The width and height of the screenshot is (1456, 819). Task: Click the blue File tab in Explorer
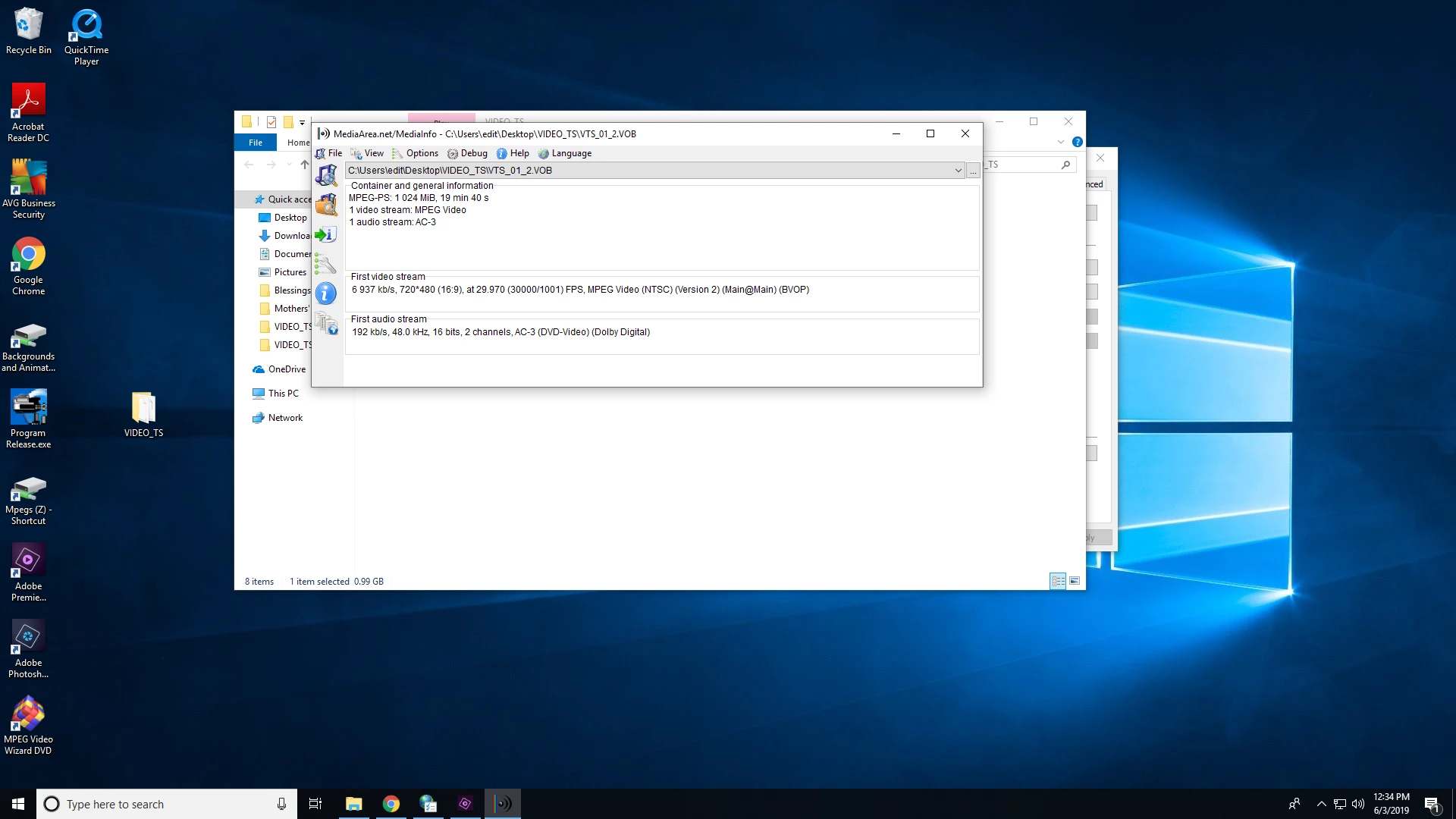tap(256, 143)
